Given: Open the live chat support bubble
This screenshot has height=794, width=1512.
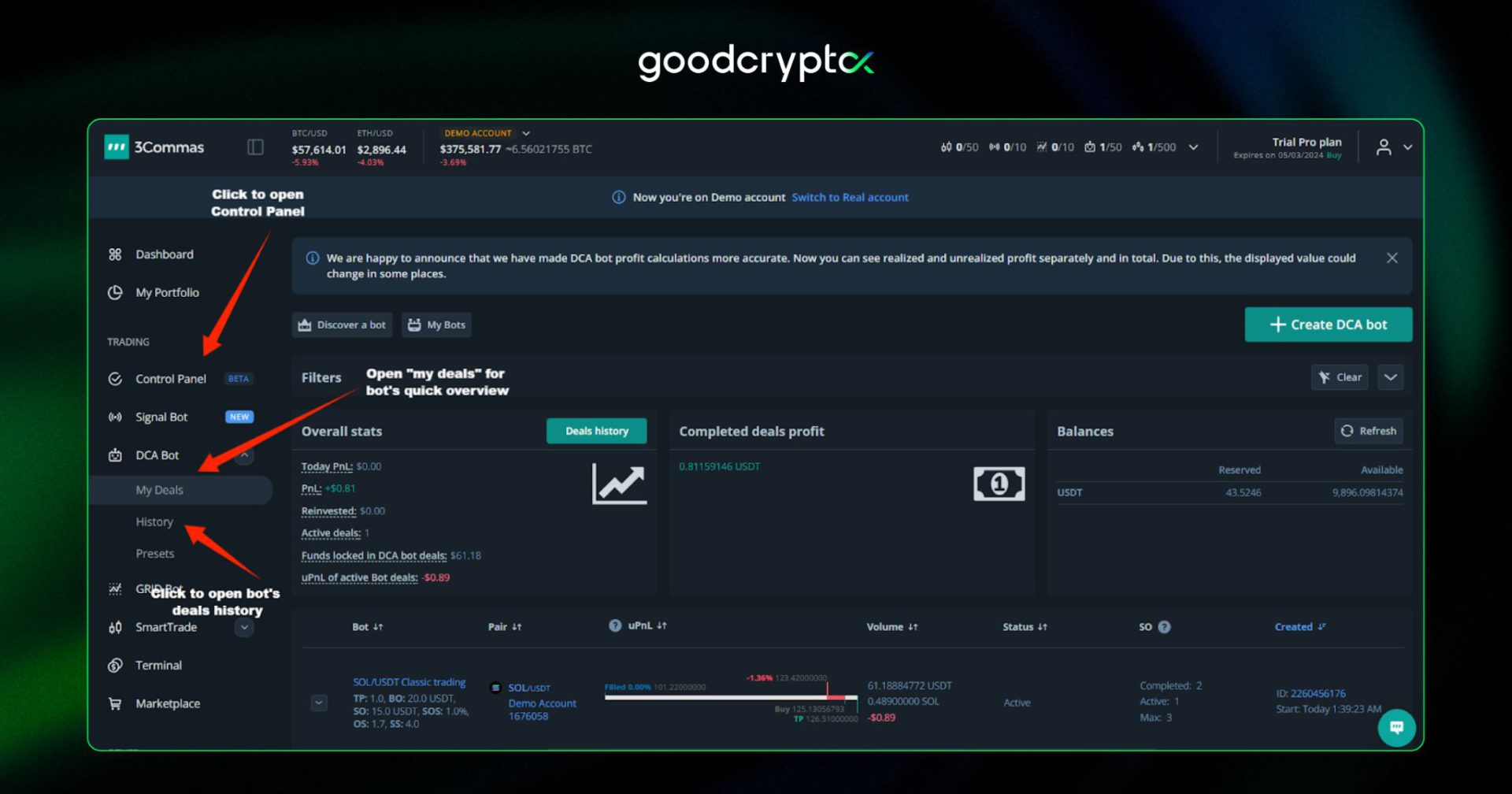Looking at the screenshot, I should [1396, 728].
